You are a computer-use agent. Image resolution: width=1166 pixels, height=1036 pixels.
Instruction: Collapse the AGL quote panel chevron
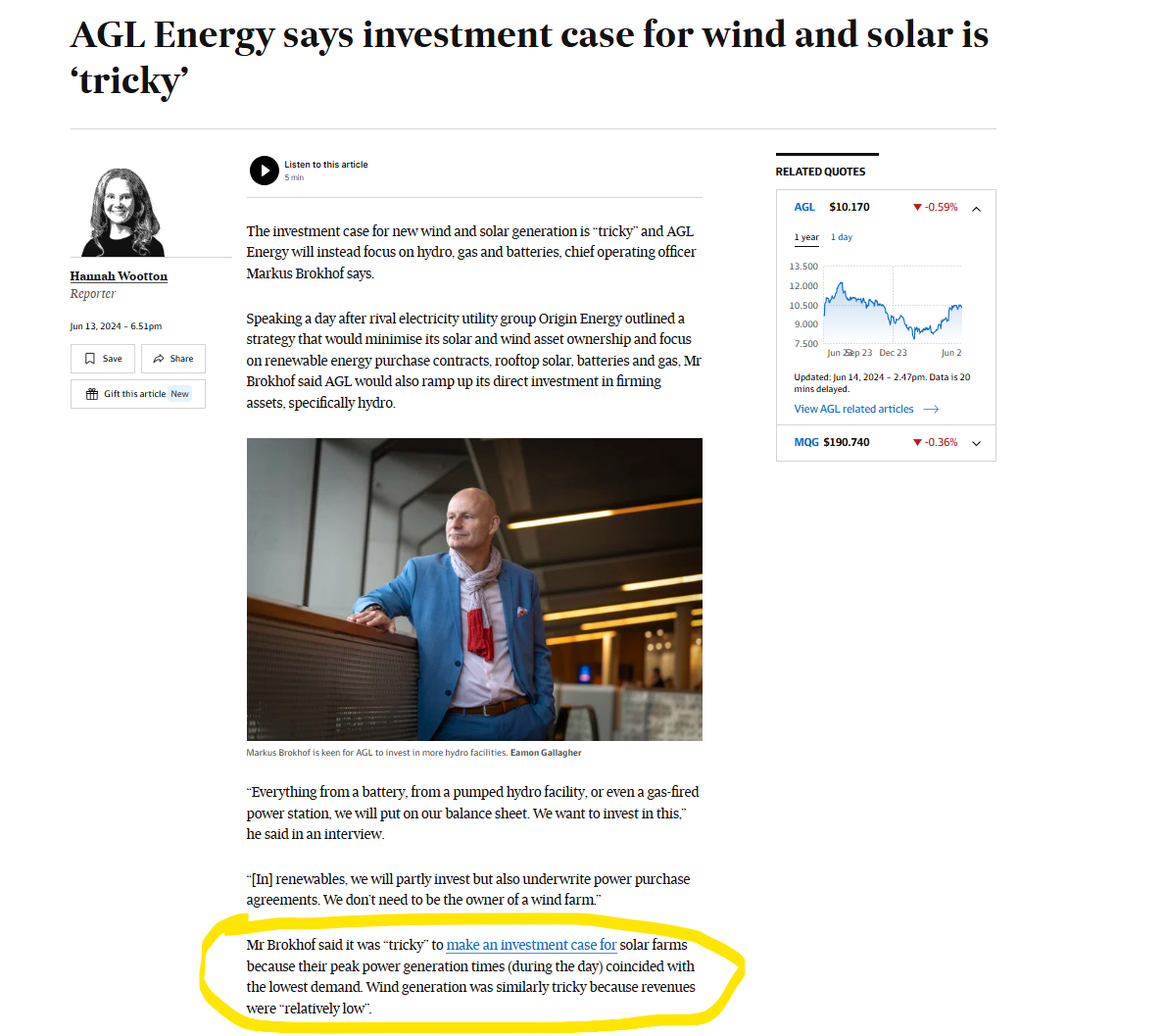[x=976, y=209]
